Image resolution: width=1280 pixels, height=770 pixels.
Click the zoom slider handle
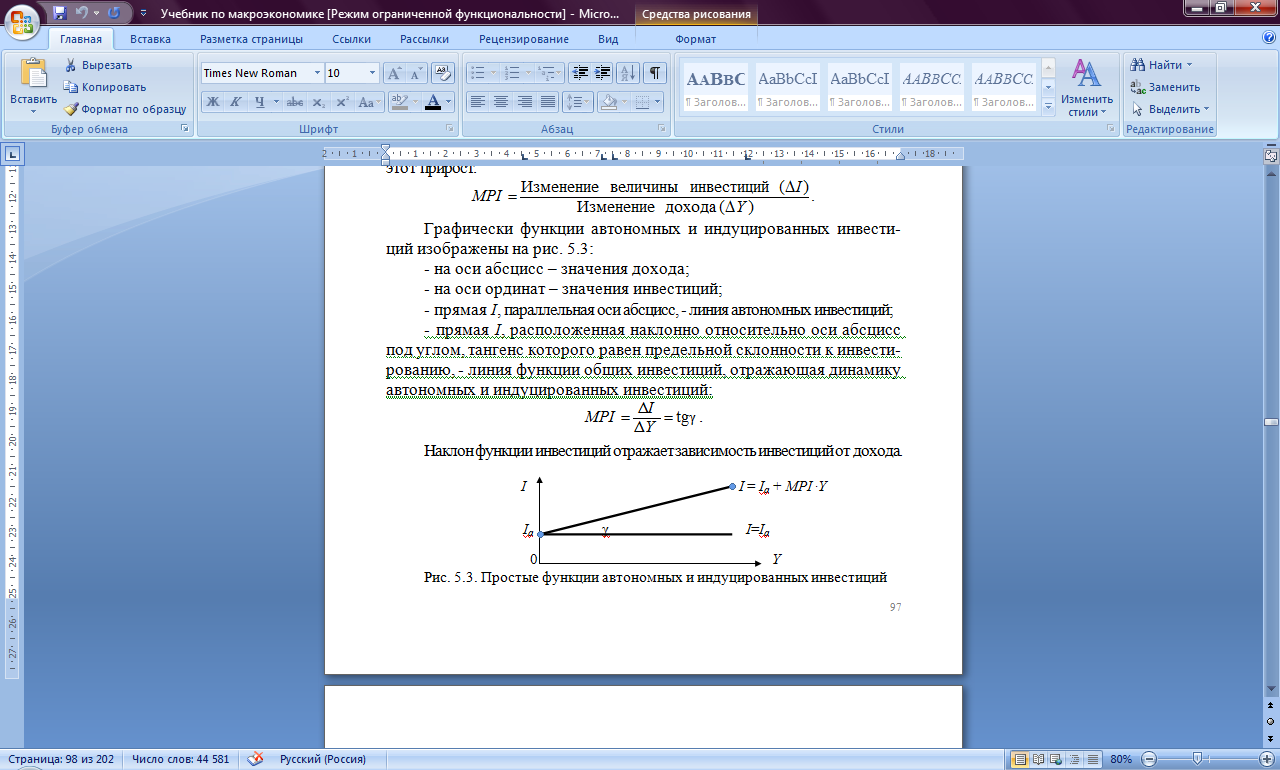click(1197, 759)
